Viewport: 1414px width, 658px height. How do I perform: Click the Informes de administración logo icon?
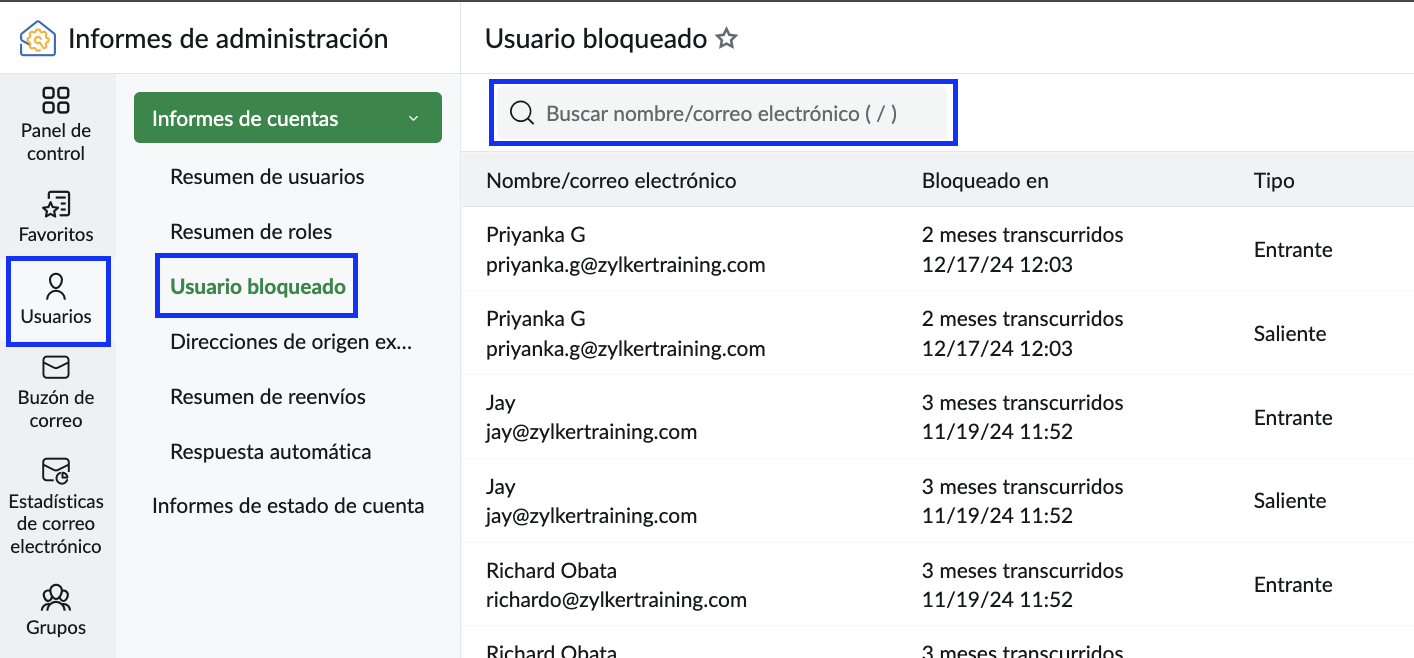pos(38,39)
